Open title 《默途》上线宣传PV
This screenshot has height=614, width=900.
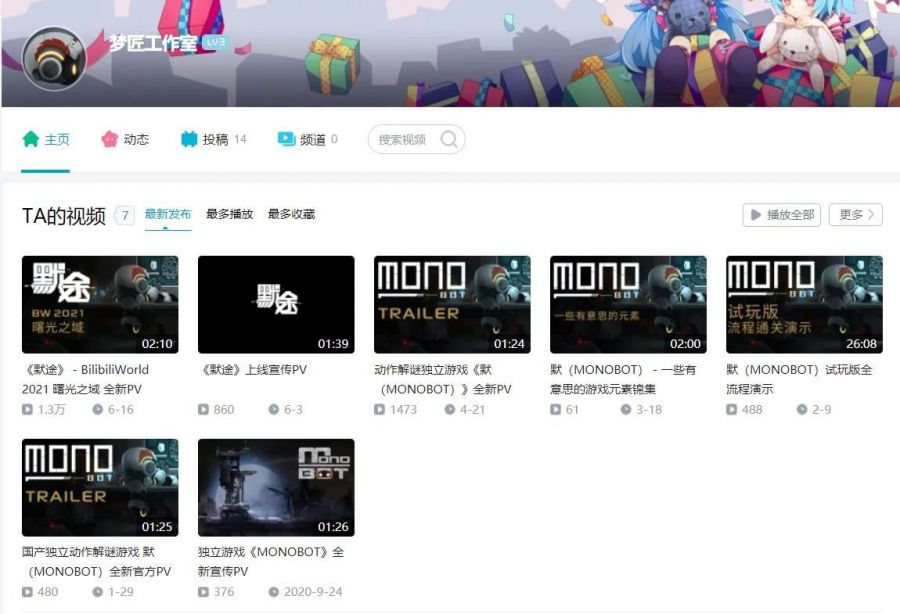point(253,370)
